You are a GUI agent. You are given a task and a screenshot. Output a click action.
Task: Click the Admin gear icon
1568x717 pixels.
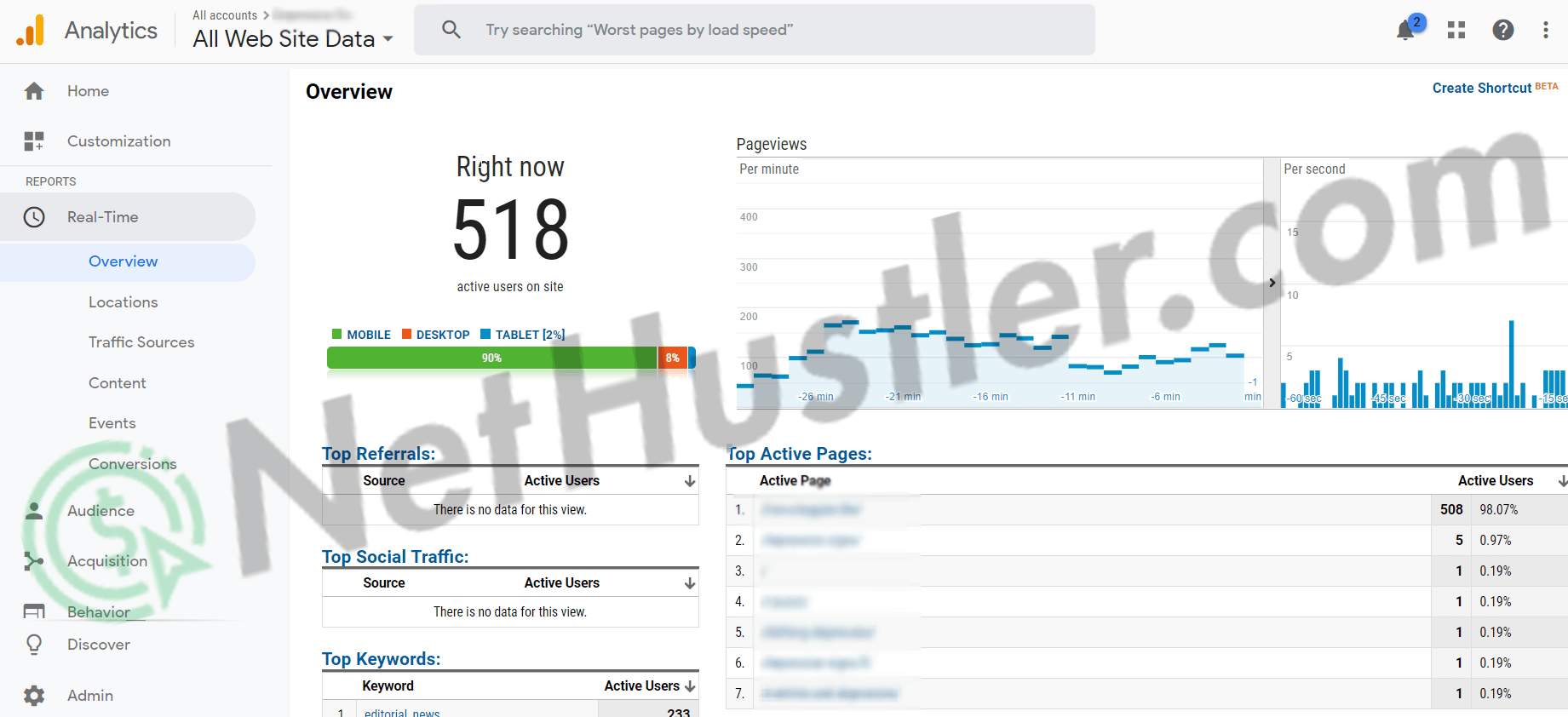(x=34, y=696)
